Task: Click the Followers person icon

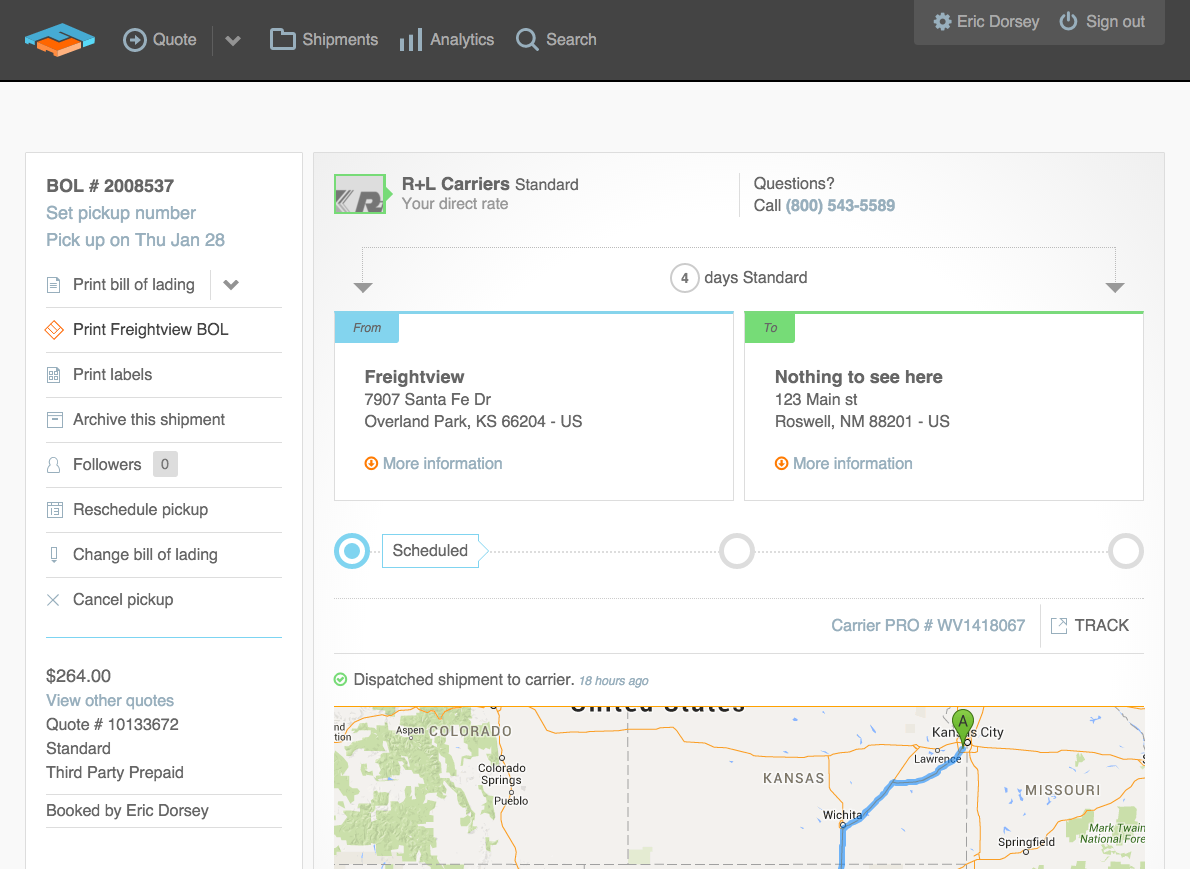Action: coord(54,465)
